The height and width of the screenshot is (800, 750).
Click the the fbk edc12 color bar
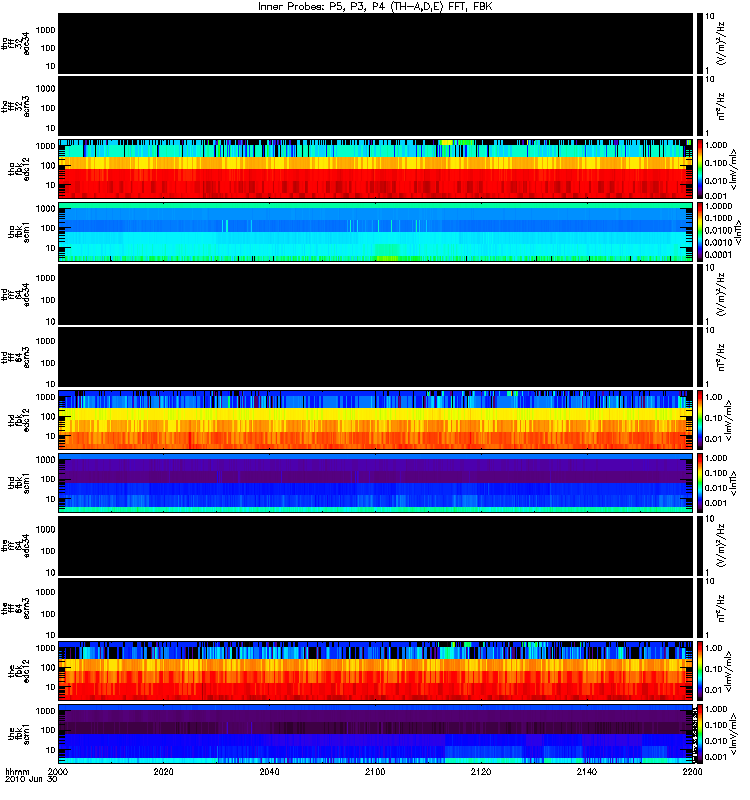point(700,671)
